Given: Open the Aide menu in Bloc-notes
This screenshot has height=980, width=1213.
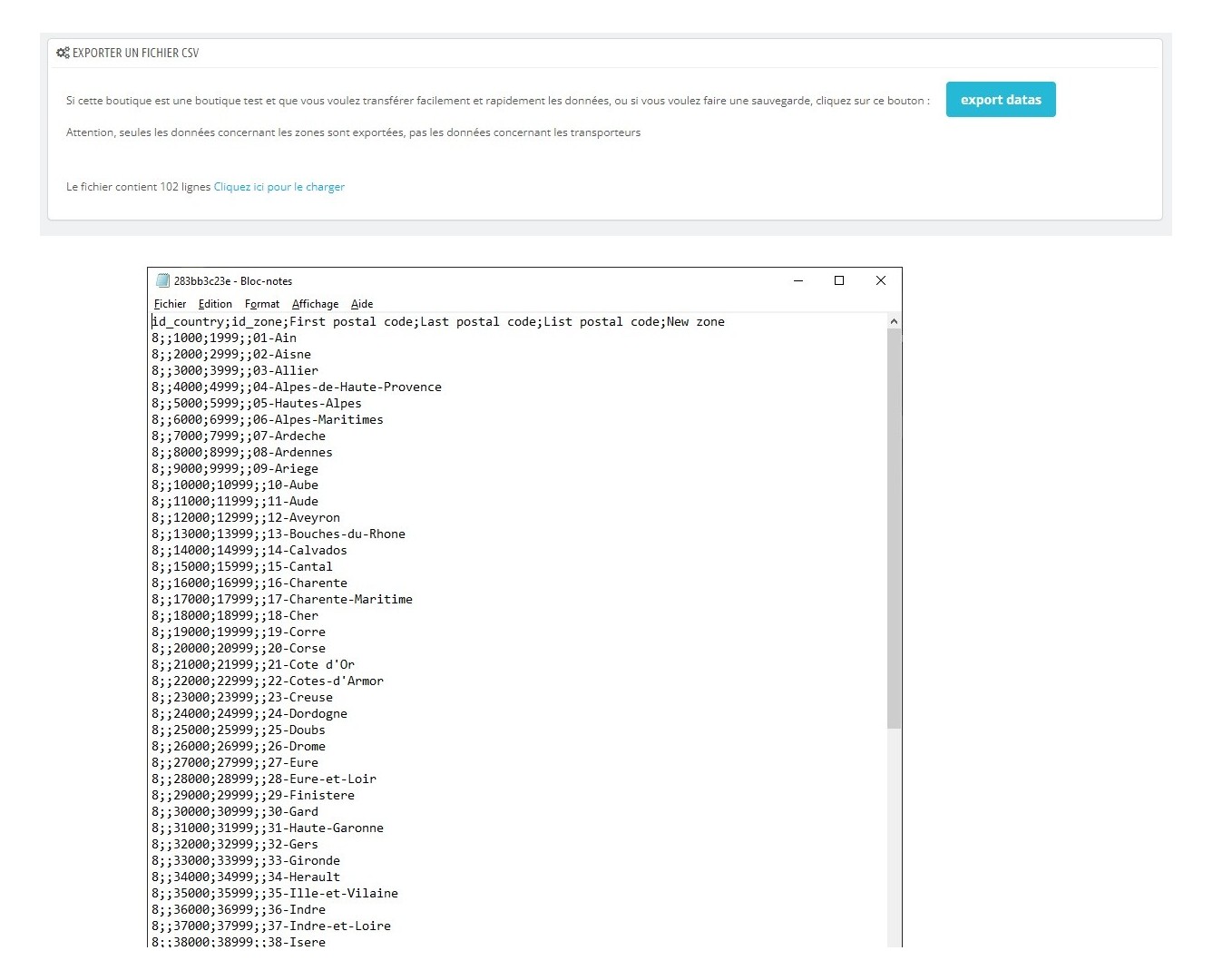Looking at the screenshot, I should point(362,304).
